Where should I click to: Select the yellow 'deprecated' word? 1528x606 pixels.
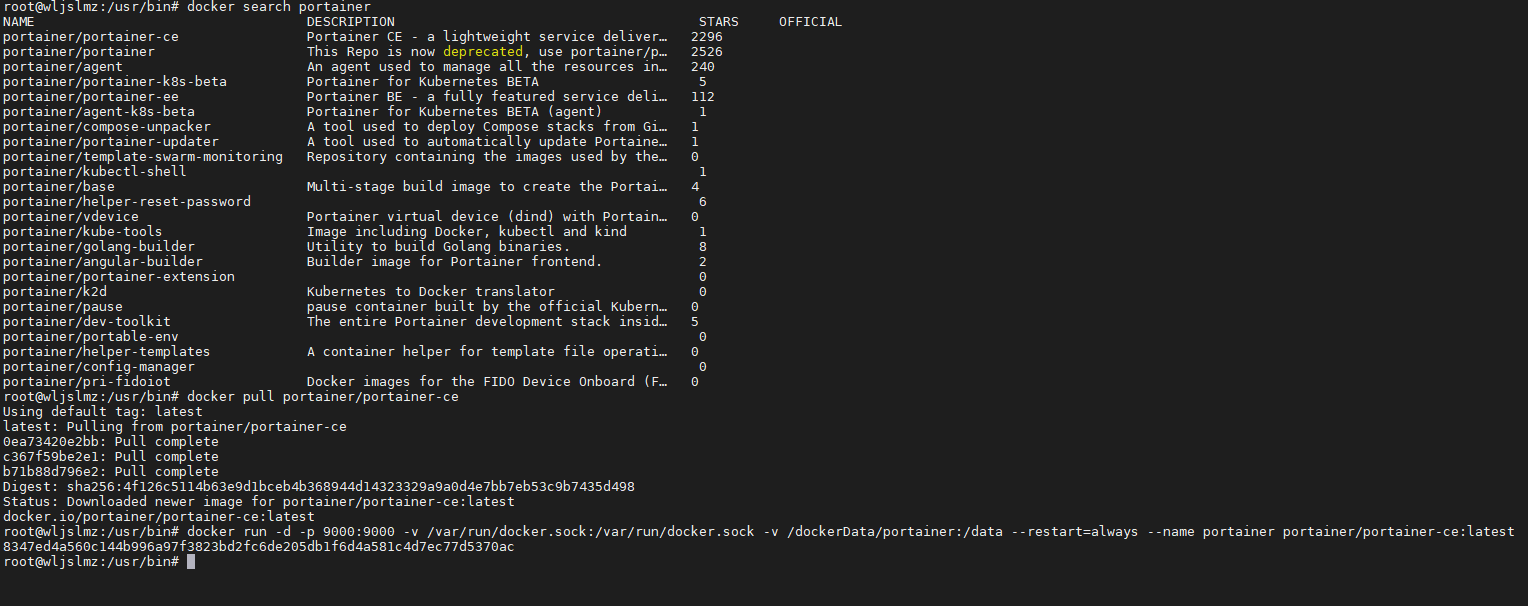coord(483,51)
